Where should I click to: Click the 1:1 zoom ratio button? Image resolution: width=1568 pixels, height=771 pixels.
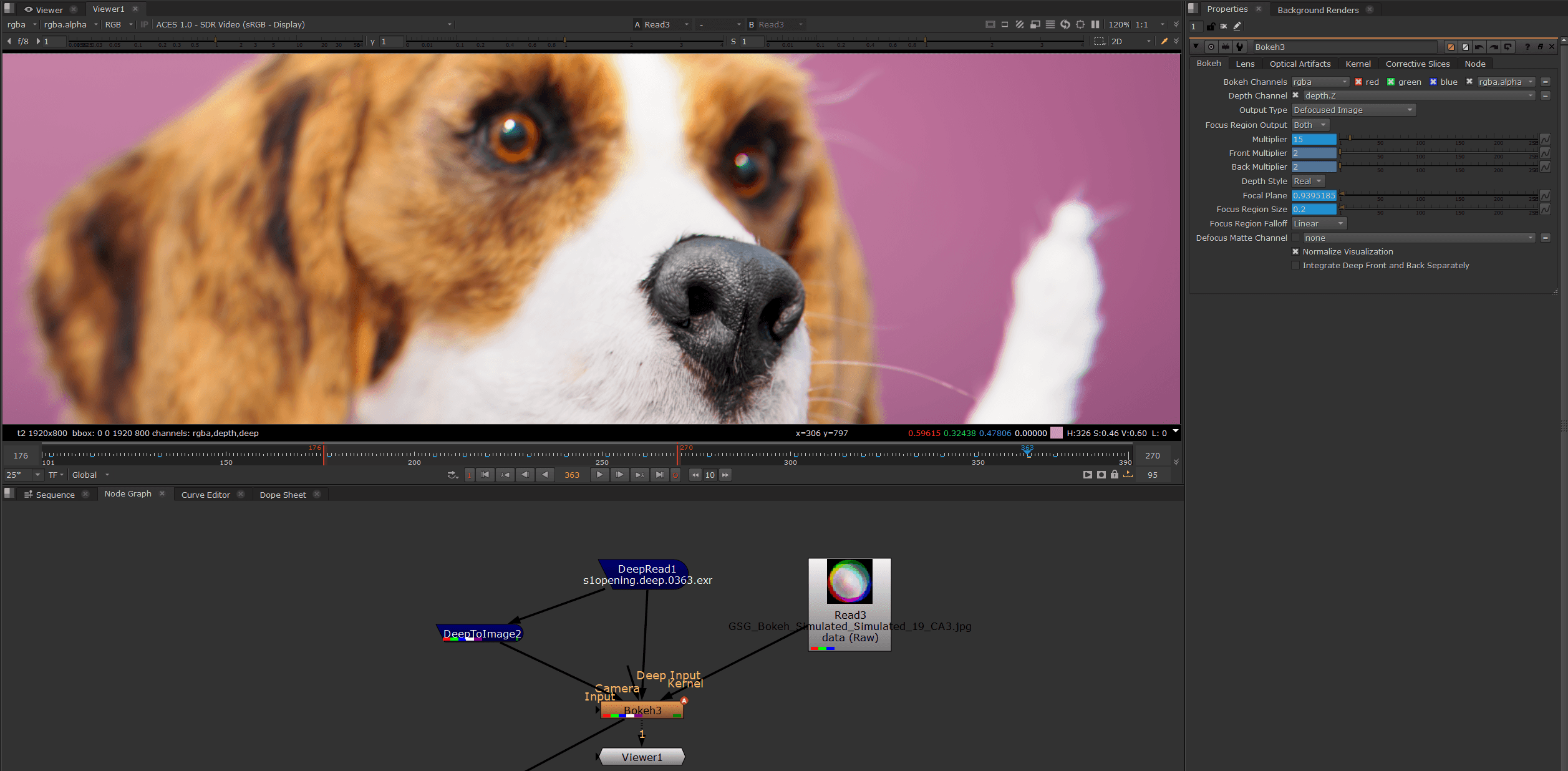(x=1141, y=24)
